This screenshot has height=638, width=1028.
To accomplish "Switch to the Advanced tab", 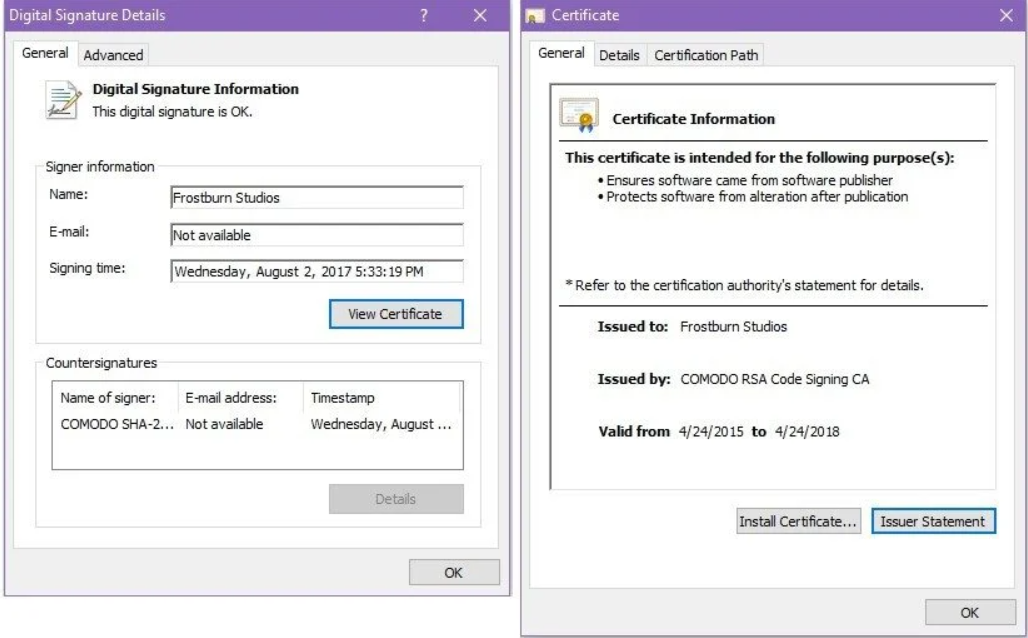I will pyautogui.click(x=112, y=55).
